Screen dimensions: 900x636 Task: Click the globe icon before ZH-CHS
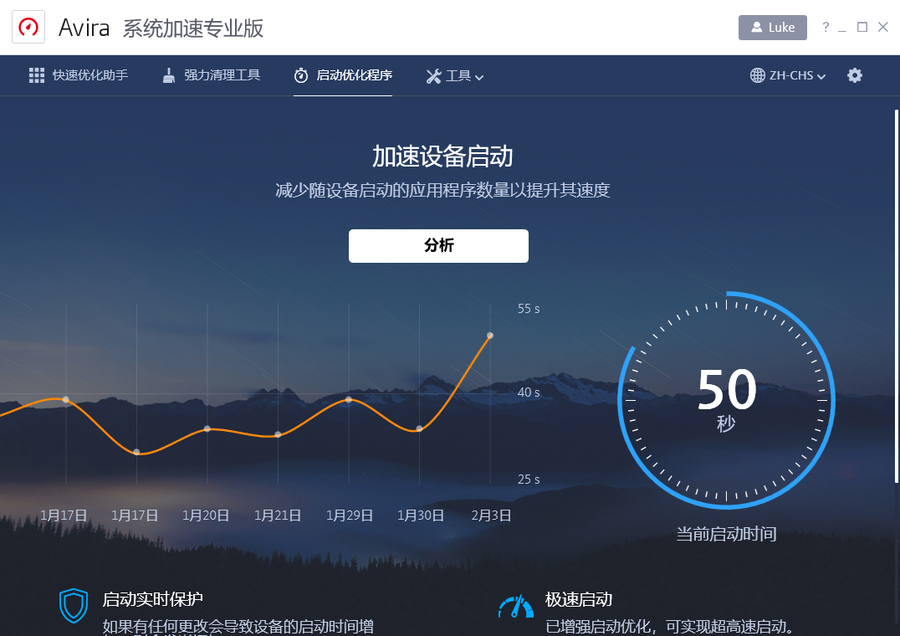[x=757, y=75]
